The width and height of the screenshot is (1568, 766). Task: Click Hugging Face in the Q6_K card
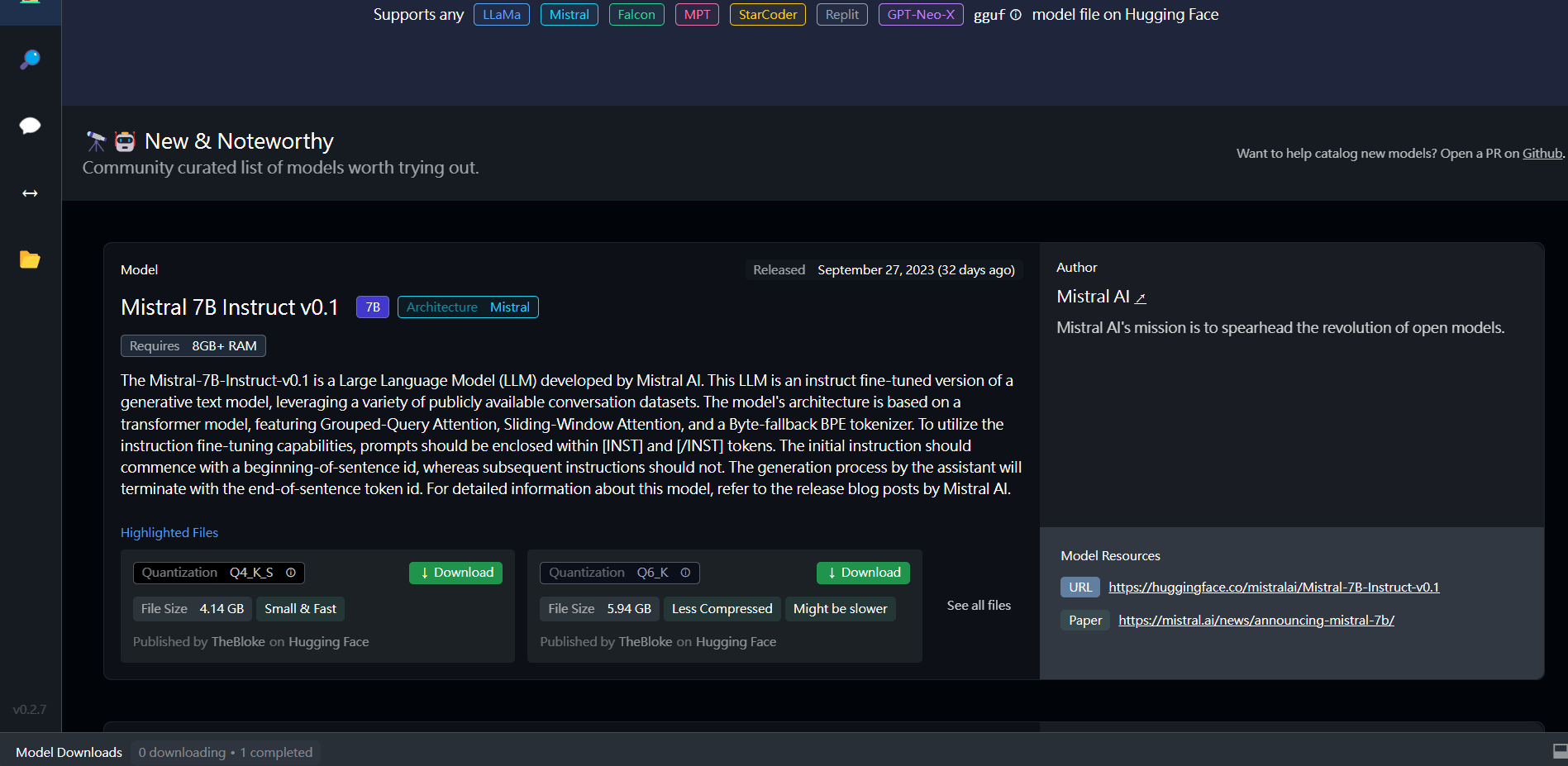(x=736, y=642)
